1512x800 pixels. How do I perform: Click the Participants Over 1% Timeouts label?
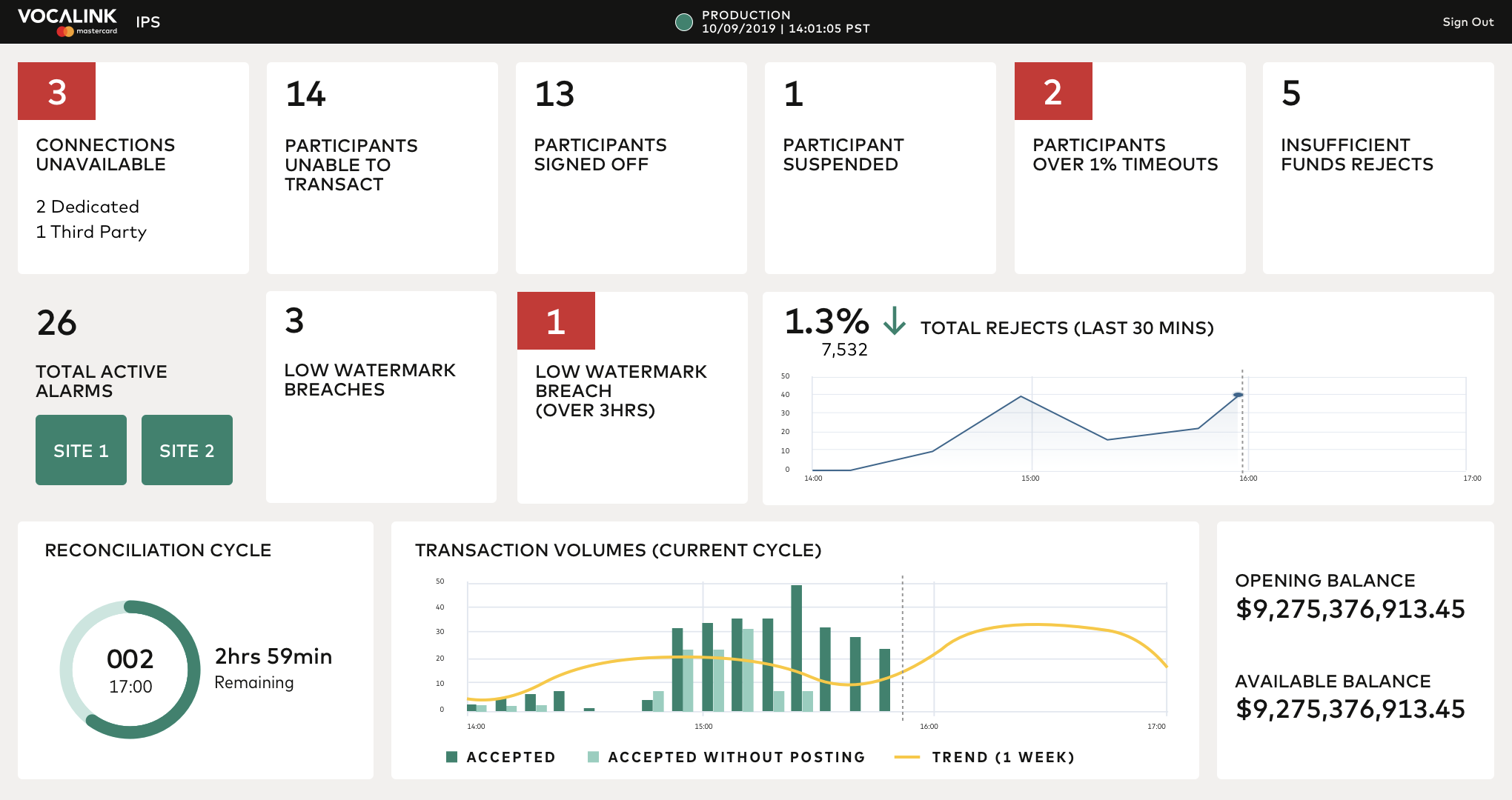tap(1125, 155)
